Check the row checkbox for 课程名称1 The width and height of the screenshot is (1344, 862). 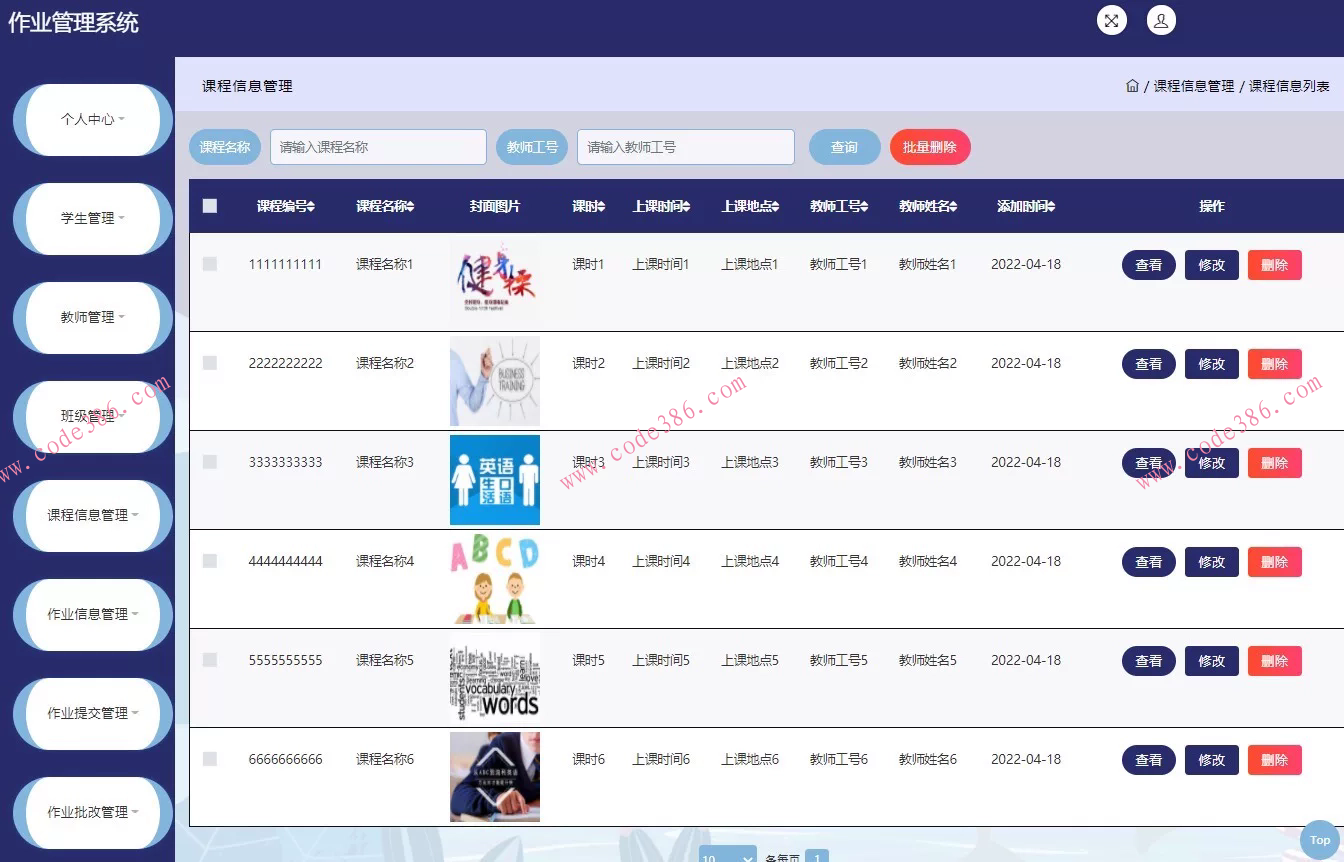[209, 264]
